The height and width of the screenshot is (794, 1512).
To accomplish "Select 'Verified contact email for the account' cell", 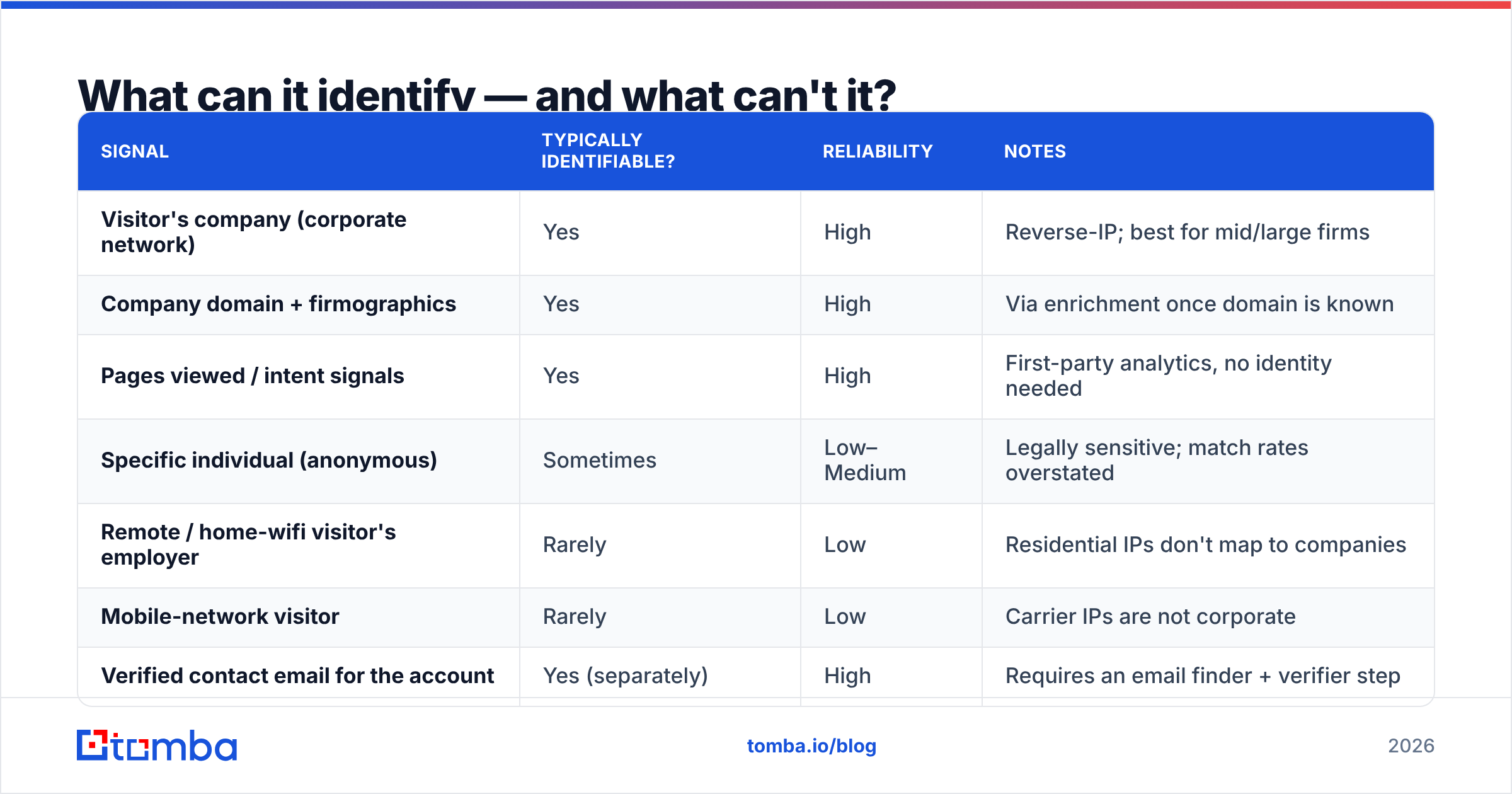I will point(297,676).
